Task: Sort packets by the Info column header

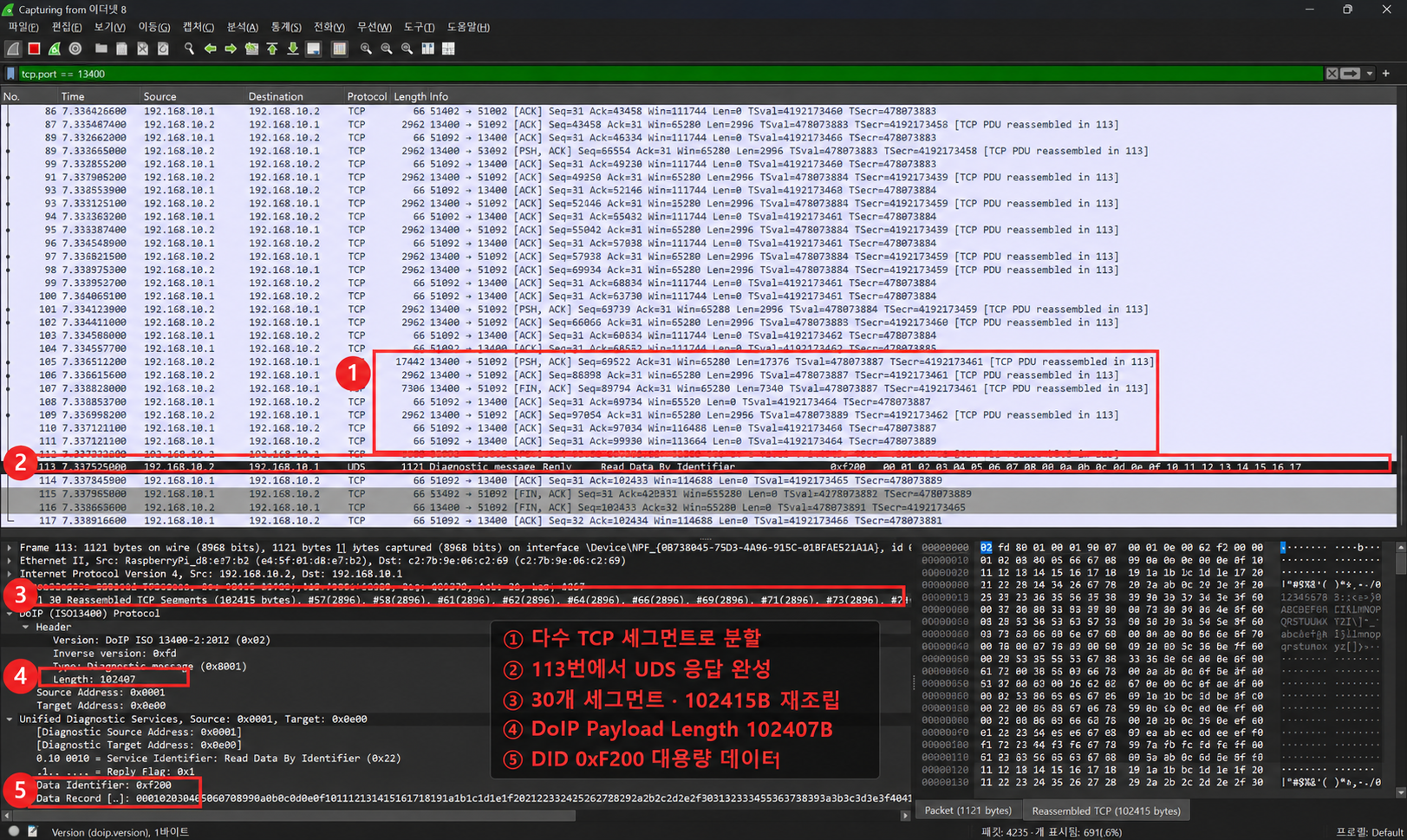Action: (438, 96)
